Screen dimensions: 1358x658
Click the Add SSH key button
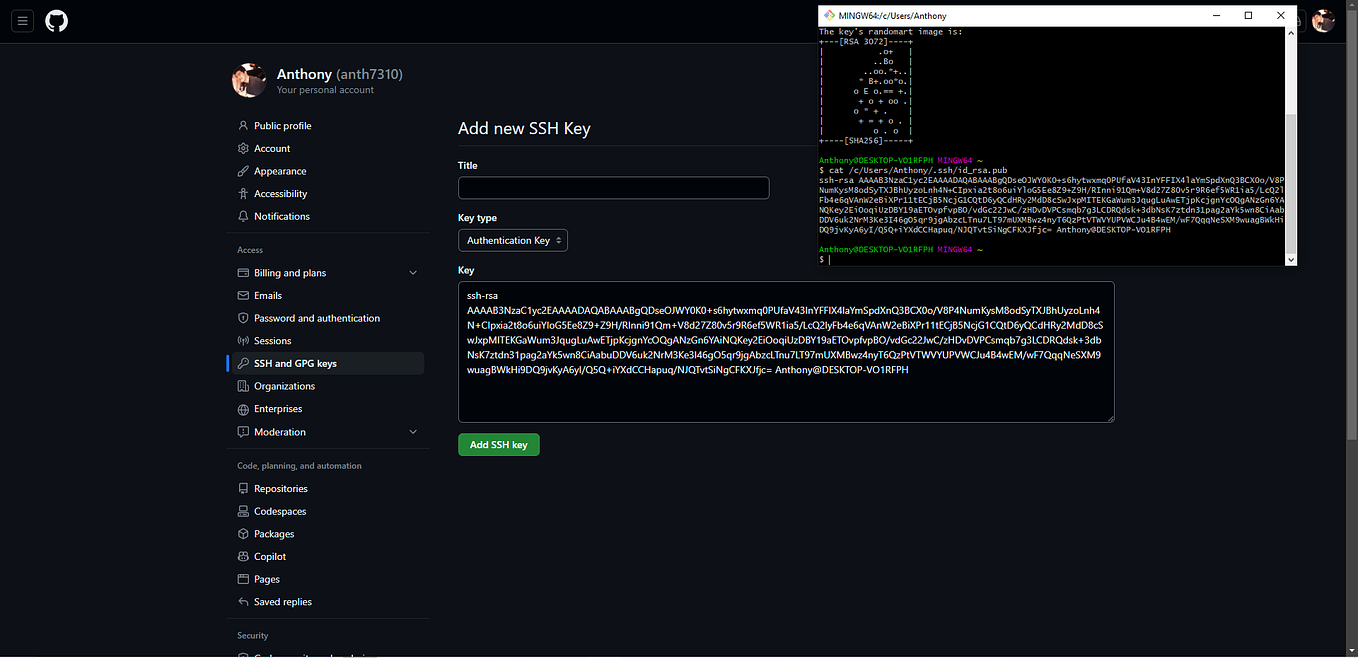coord(498,444)
